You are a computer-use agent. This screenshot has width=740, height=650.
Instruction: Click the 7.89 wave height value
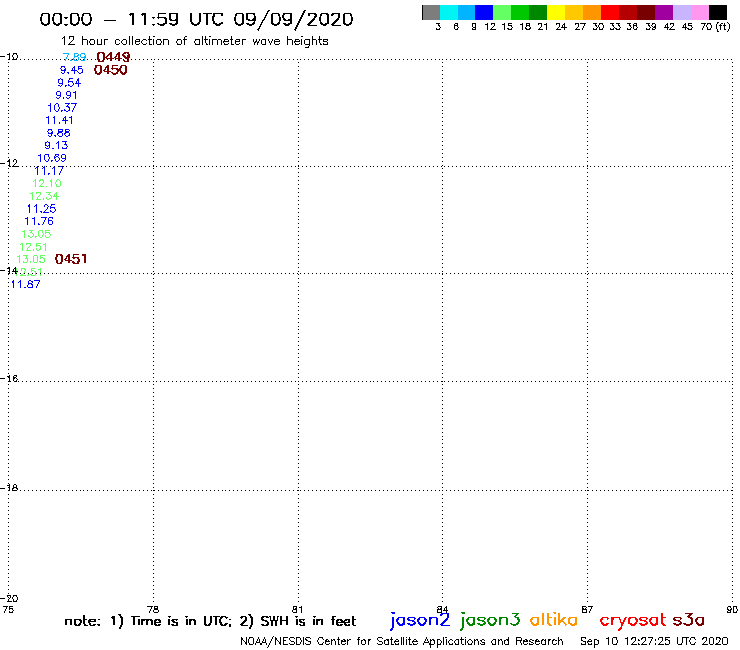point(75,57)
